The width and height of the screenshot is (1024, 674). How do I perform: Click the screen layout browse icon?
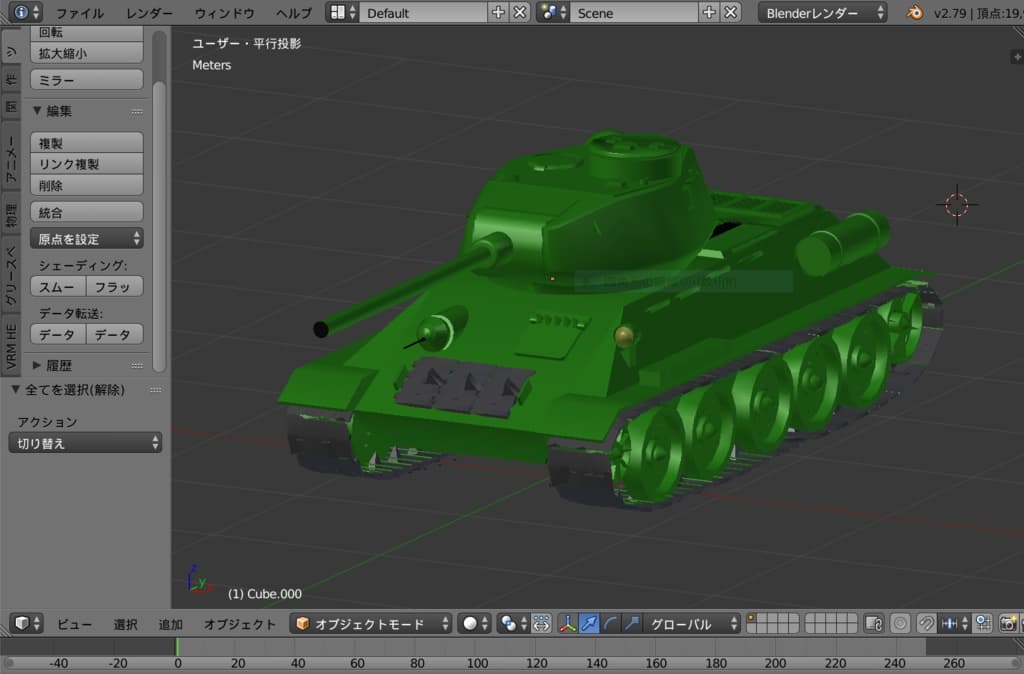[x=343, y=12]
